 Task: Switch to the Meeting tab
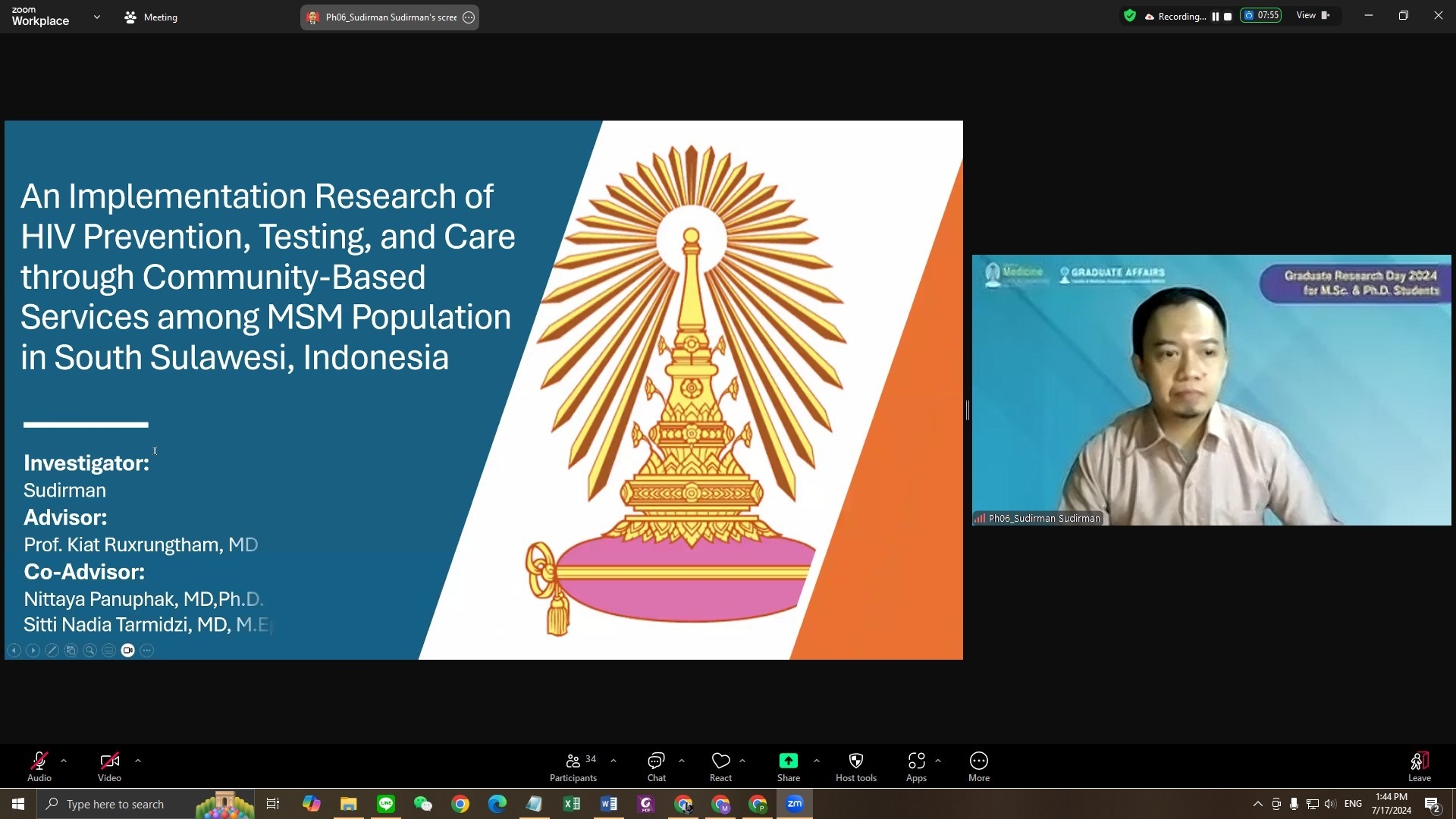pyautogui.click(x=151, y=17)
